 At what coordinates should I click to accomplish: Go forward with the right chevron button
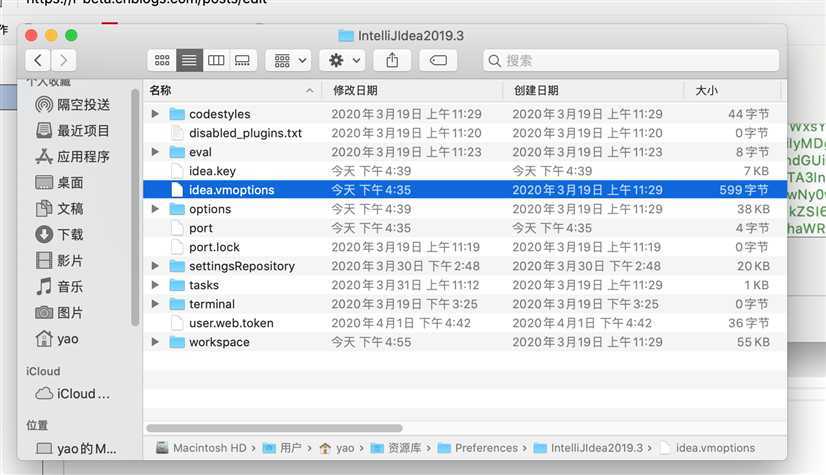[63, 61]
